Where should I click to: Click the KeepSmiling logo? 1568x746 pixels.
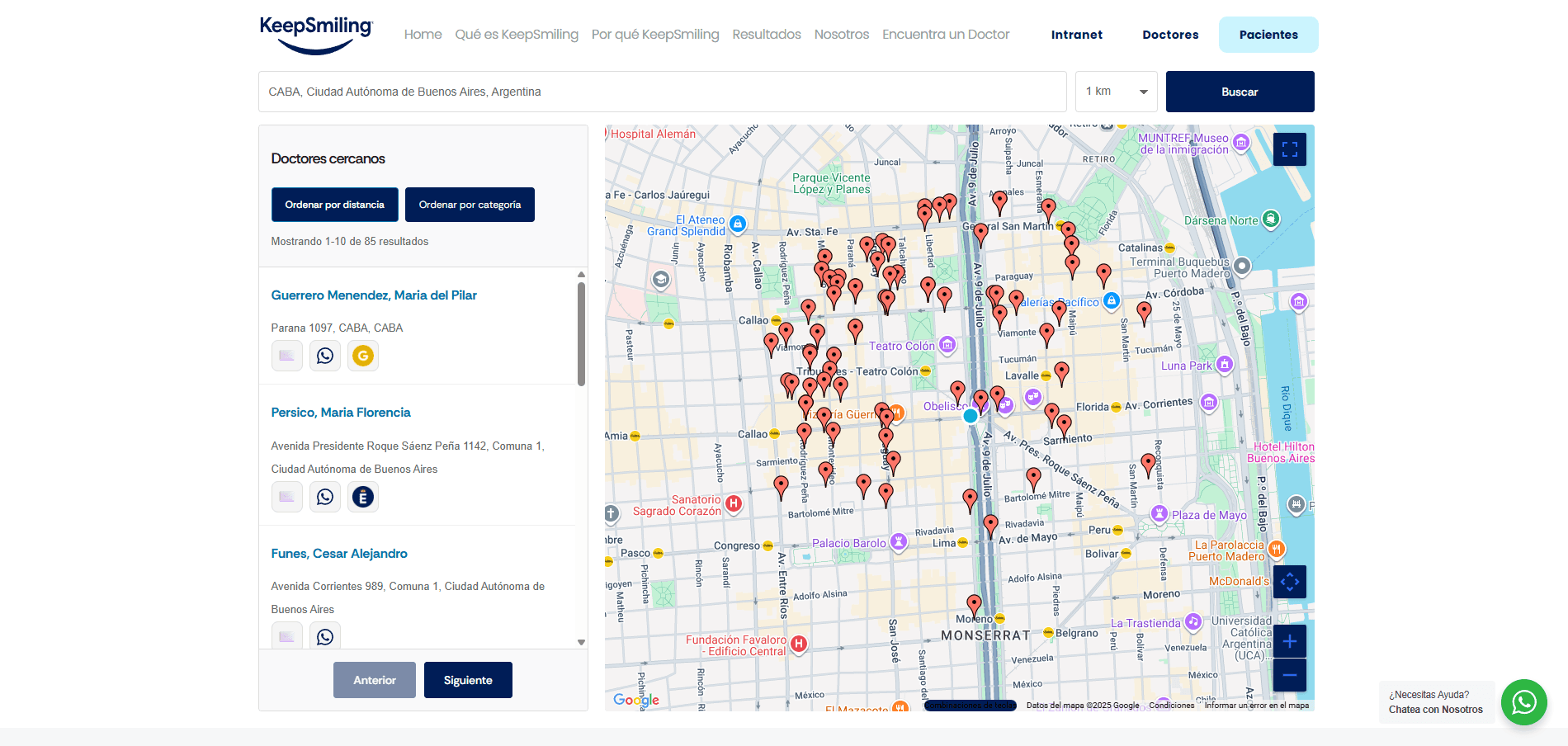(316, 35)
